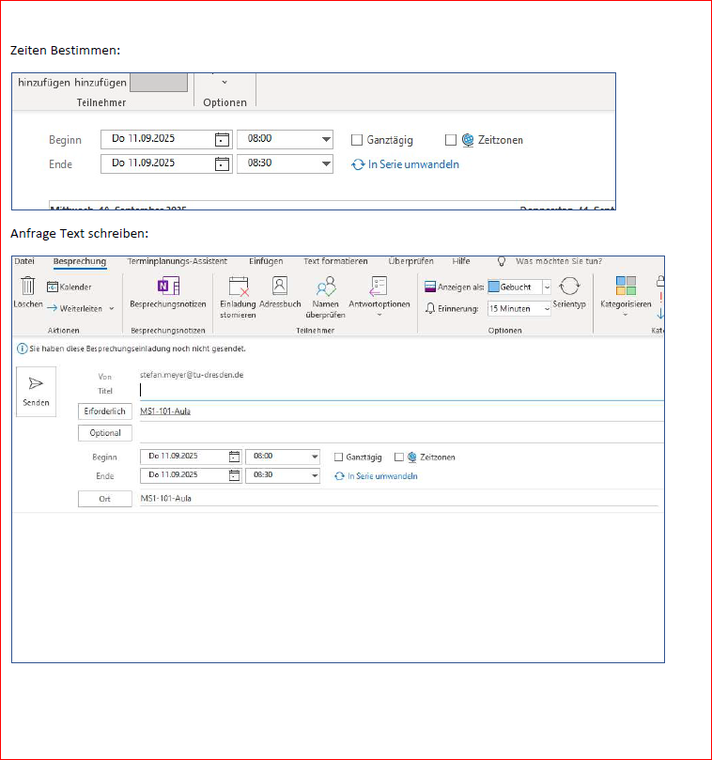712x760 pixels.
Task: Open the Einfügen ribbon tab
Action: pos(265,261)
